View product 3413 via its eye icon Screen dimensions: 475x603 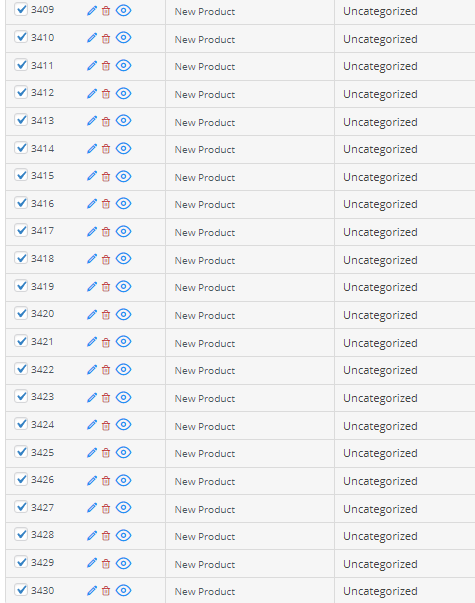coord(123,121)
